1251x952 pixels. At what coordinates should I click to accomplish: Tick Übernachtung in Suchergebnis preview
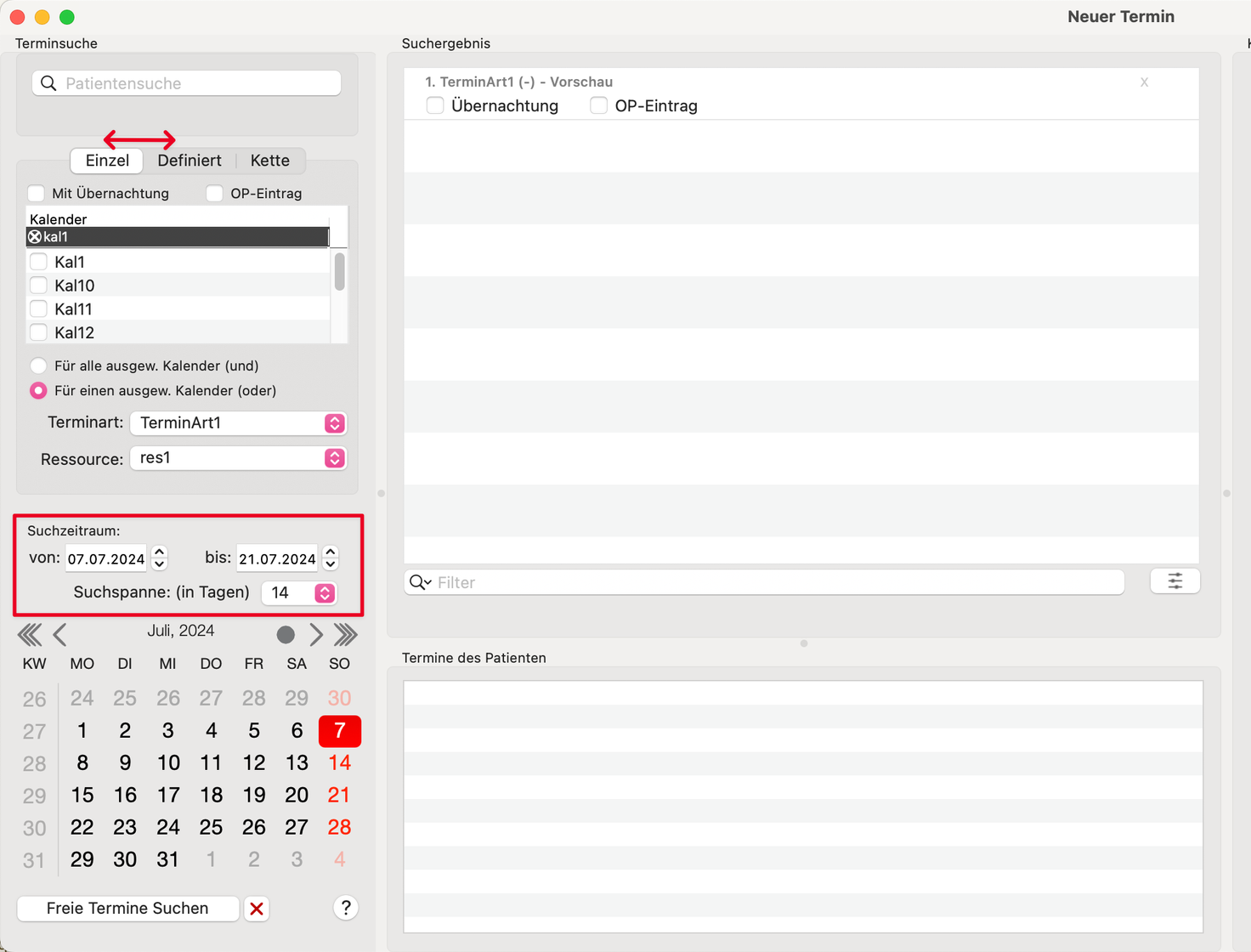coord(435,105)
